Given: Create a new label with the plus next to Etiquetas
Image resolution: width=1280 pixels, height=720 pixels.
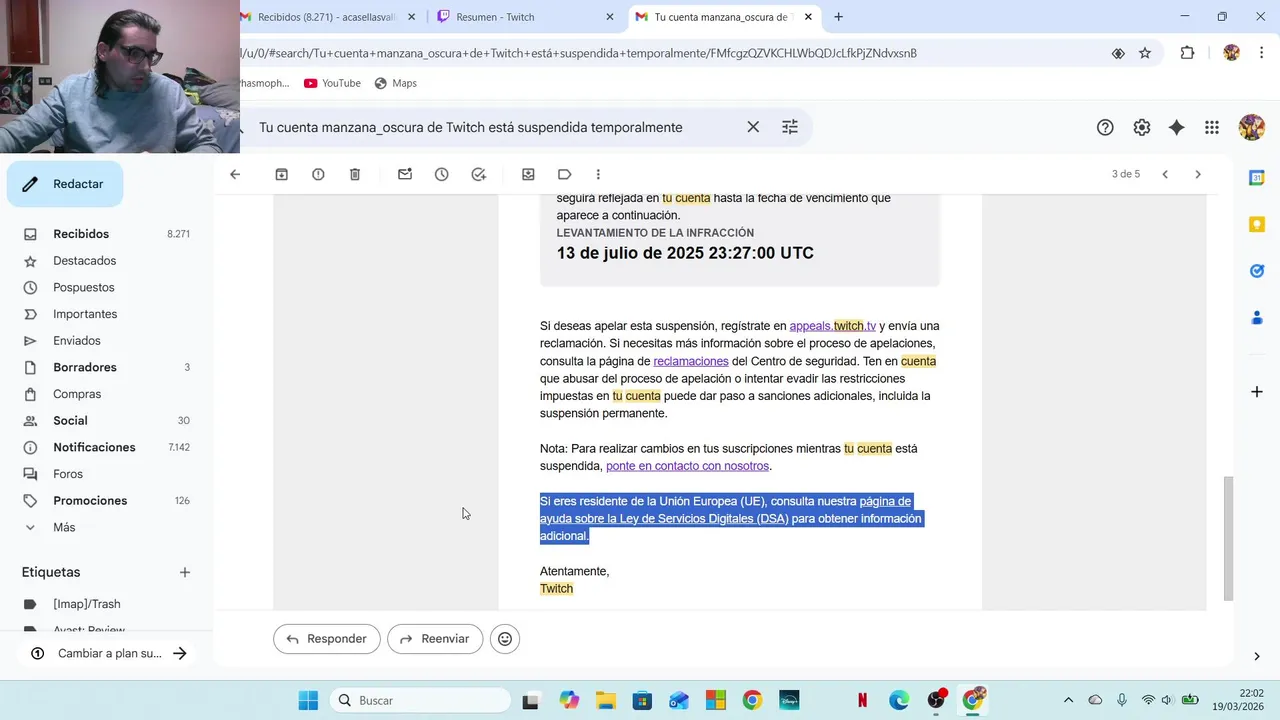Looking at the screenshot, I should pos(185,572).
